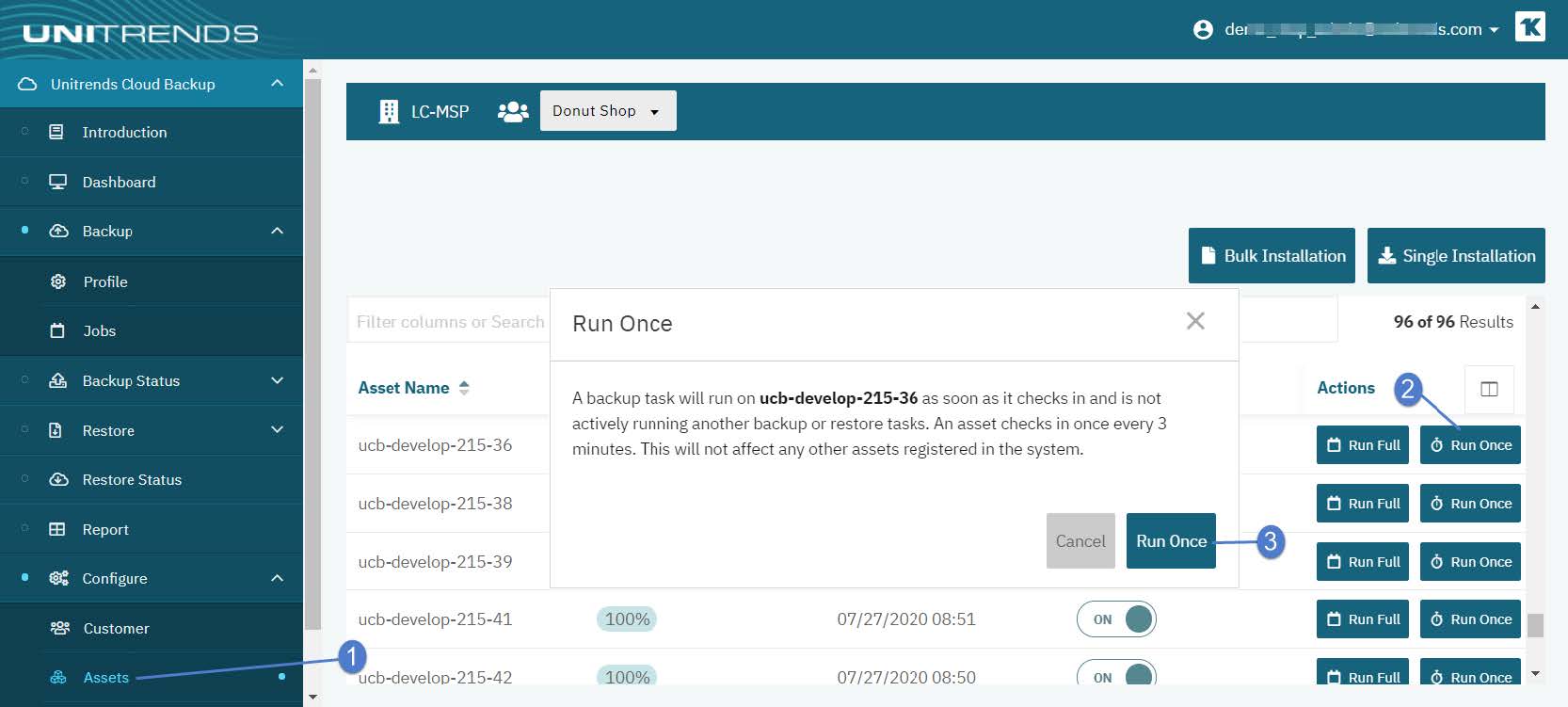The height and width of the screenshot is (707, 1568).
Task: Open the Donut Shop customer dropdown
Action: click(608, 111)
